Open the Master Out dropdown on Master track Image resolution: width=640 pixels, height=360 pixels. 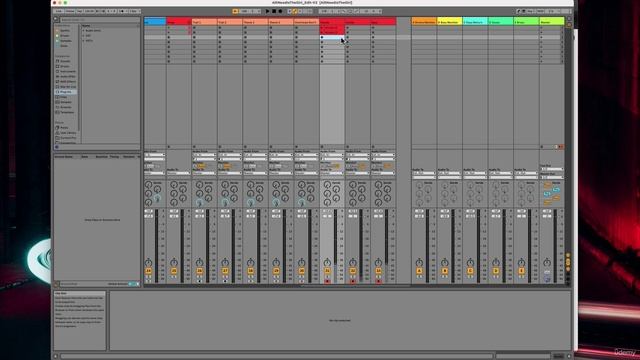click(552, 177)
